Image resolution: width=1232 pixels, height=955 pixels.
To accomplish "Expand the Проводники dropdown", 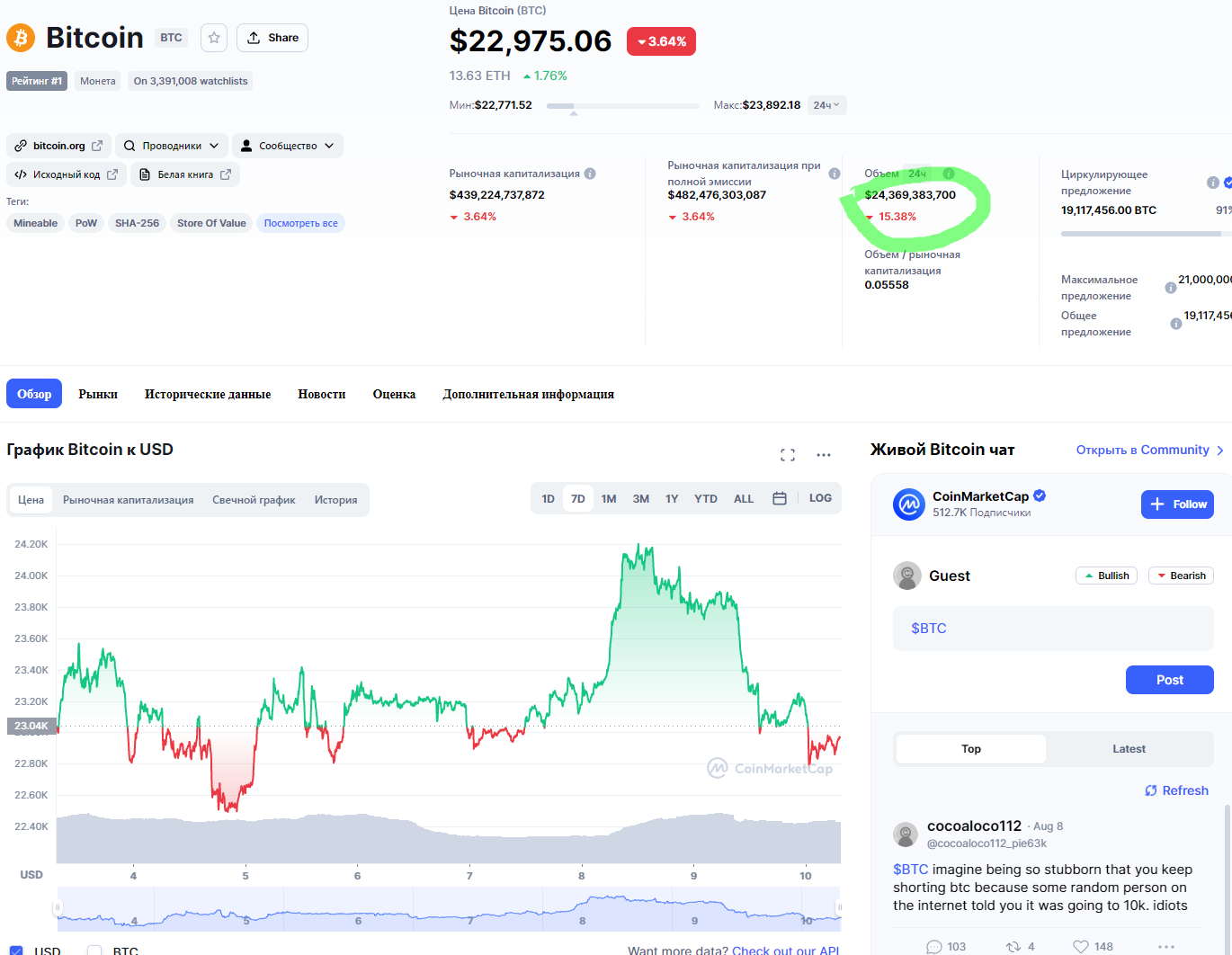I will (x=171, y=146).
